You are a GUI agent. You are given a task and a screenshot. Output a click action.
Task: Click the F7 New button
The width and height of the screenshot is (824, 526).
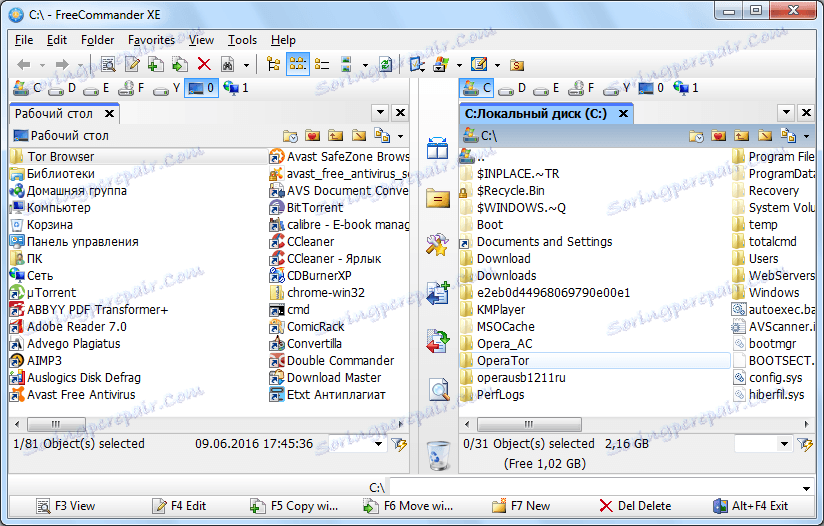[521, 506]
